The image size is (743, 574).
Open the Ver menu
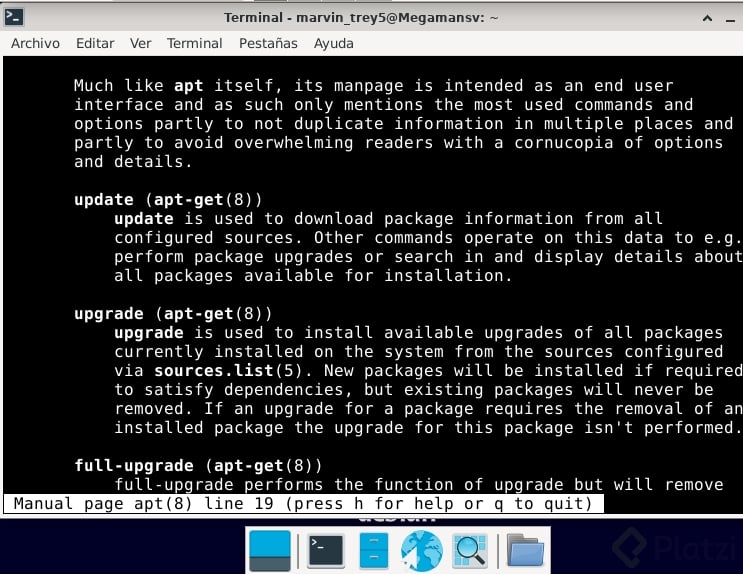coord(141,44)
